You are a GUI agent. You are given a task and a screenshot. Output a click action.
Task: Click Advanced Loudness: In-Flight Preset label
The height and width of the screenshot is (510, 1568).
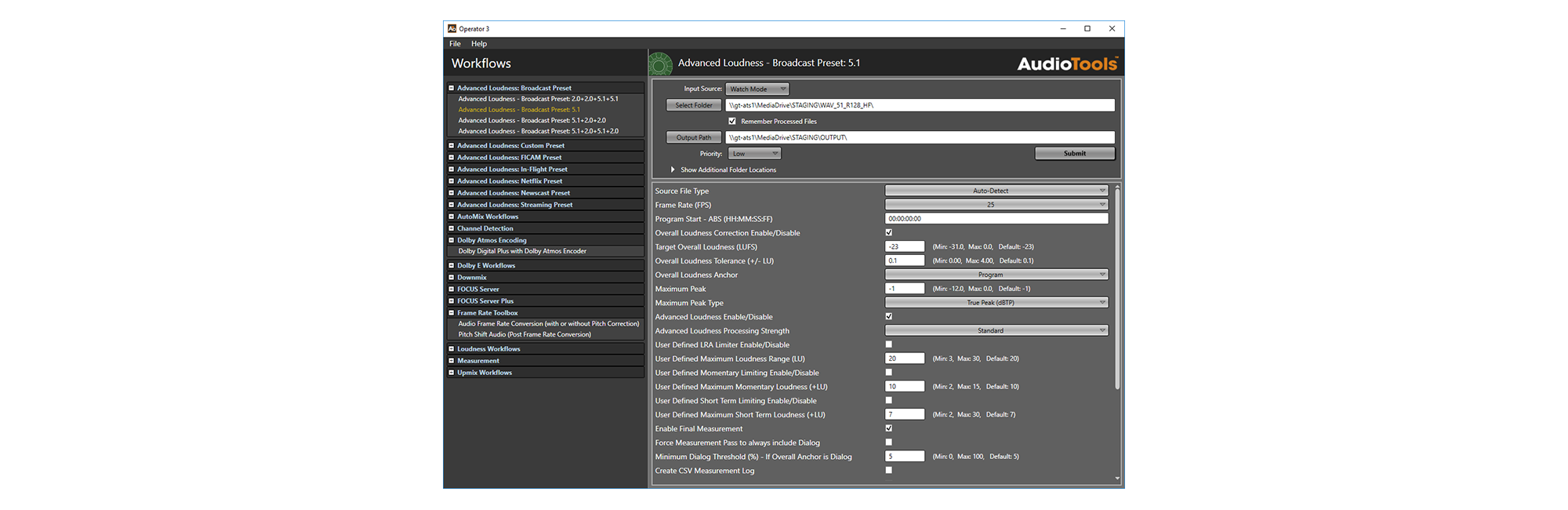[x=512, y=169]
